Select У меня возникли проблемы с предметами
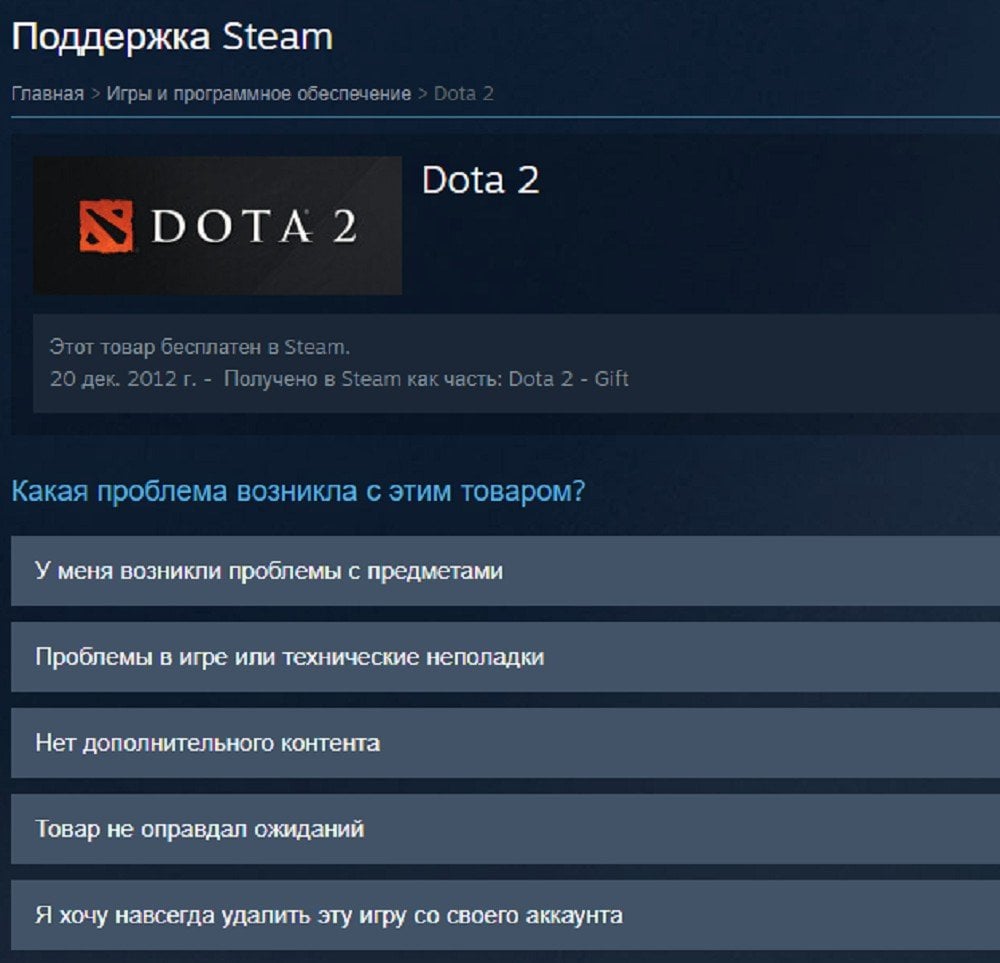The height and width of the screenshot is (963, 1000). [505, 571]
